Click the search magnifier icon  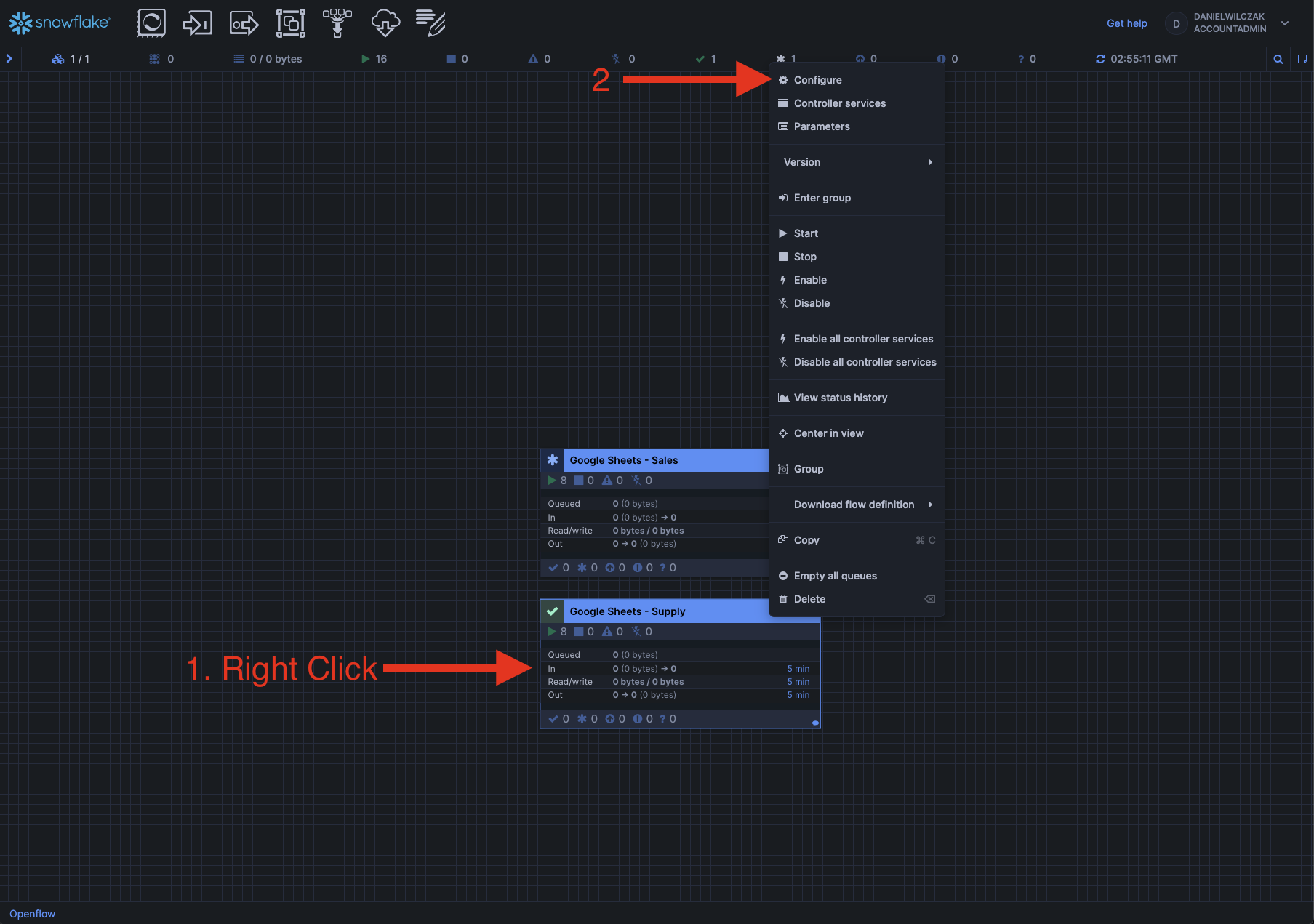[1278, 59]
